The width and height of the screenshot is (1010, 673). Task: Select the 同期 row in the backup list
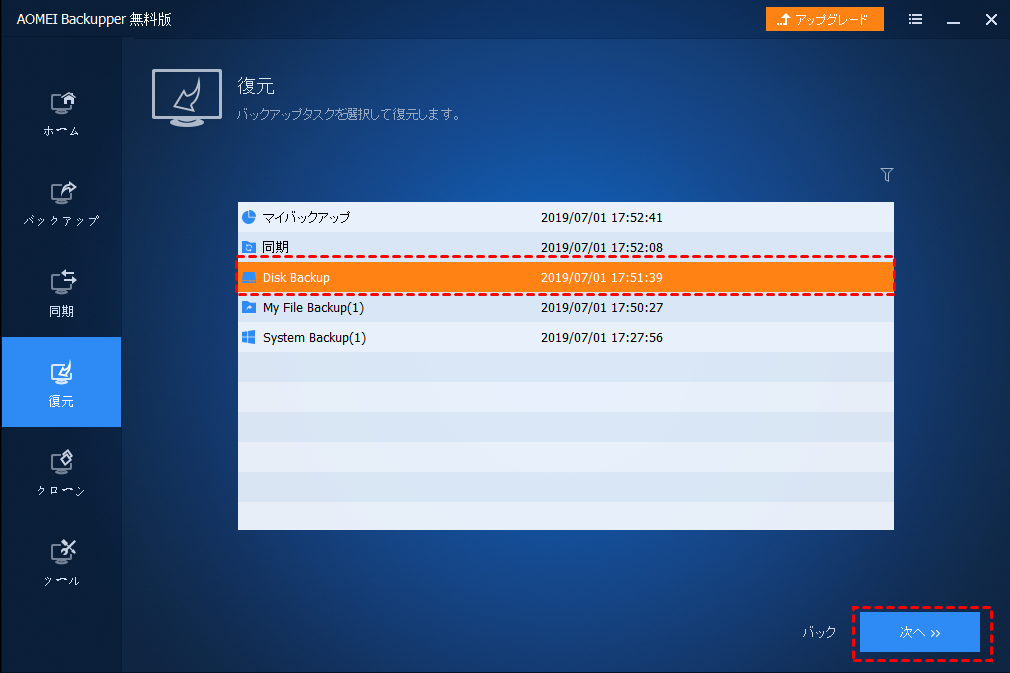(x=566, y=247)
